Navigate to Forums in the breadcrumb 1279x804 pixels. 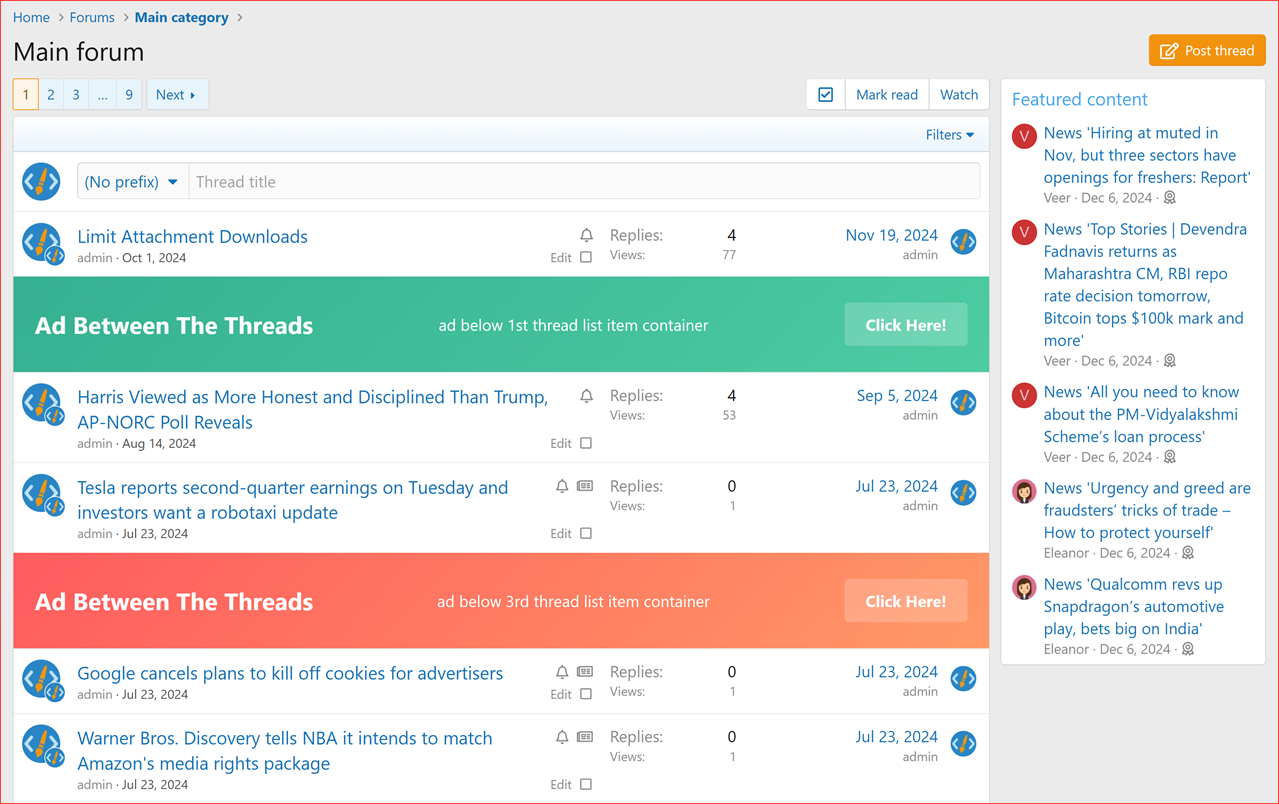(x=91, y=17)
